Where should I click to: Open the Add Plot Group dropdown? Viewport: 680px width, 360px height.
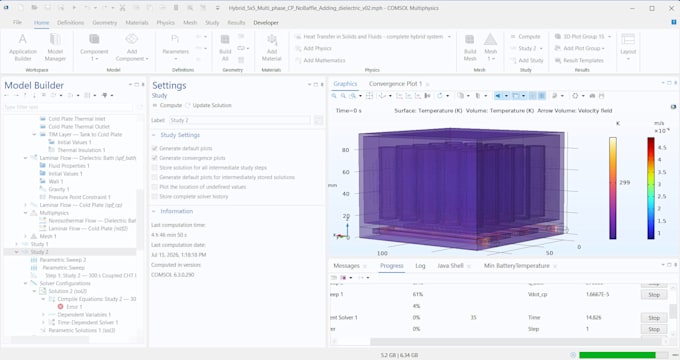[x=603, y=48]
